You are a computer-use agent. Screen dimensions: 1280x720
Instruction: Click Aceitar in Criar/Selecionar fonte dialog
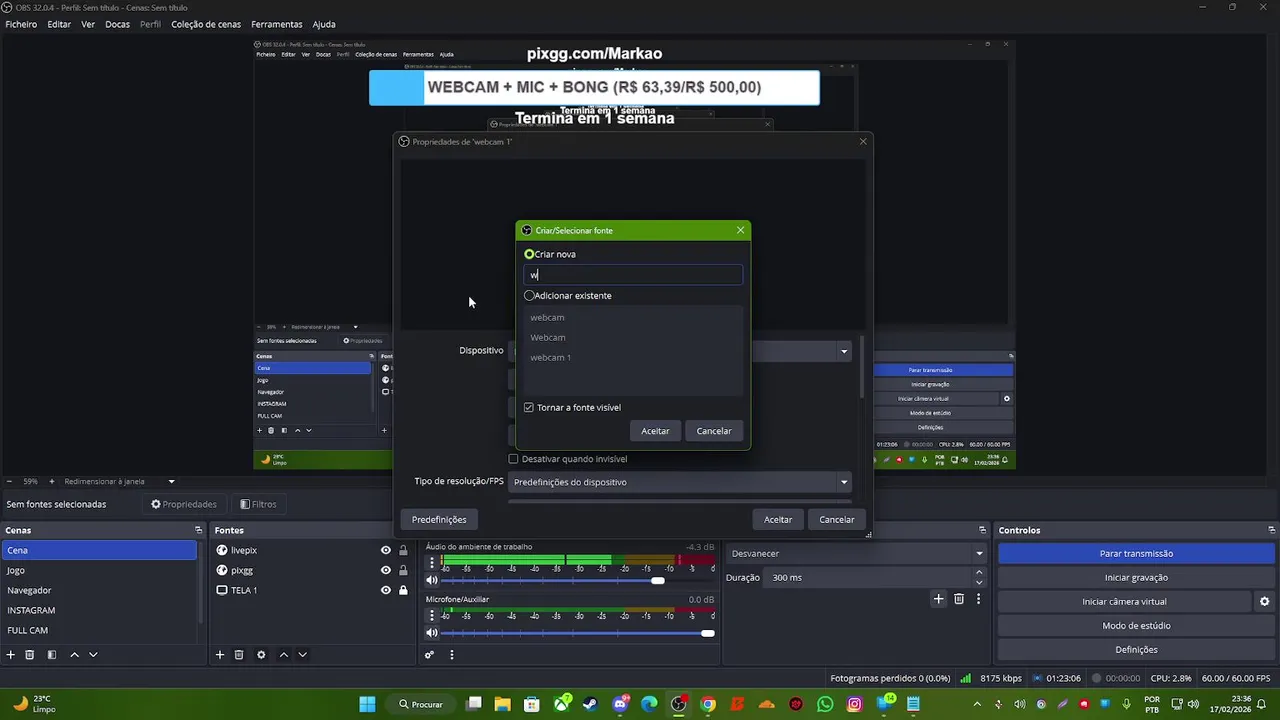point(655,431)
